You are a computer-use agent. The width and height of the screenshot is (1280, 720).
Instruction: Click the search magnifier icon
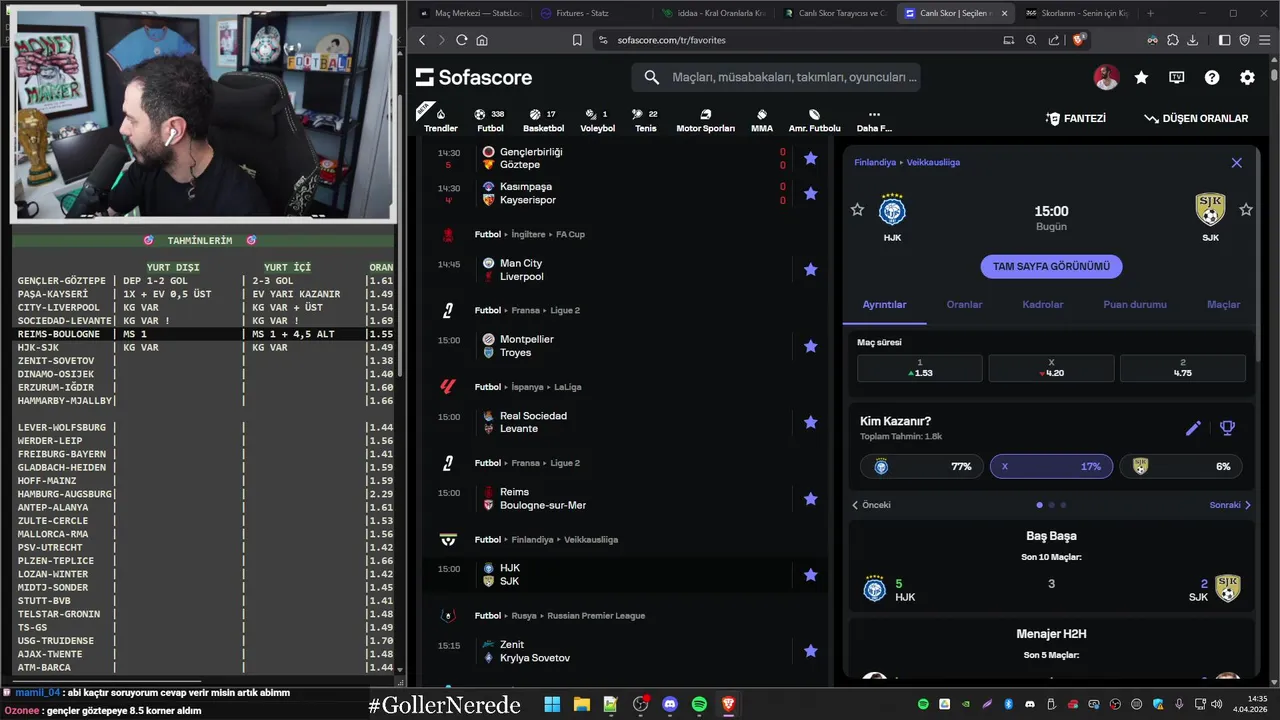pyautogui.click(x=652, y=77)
